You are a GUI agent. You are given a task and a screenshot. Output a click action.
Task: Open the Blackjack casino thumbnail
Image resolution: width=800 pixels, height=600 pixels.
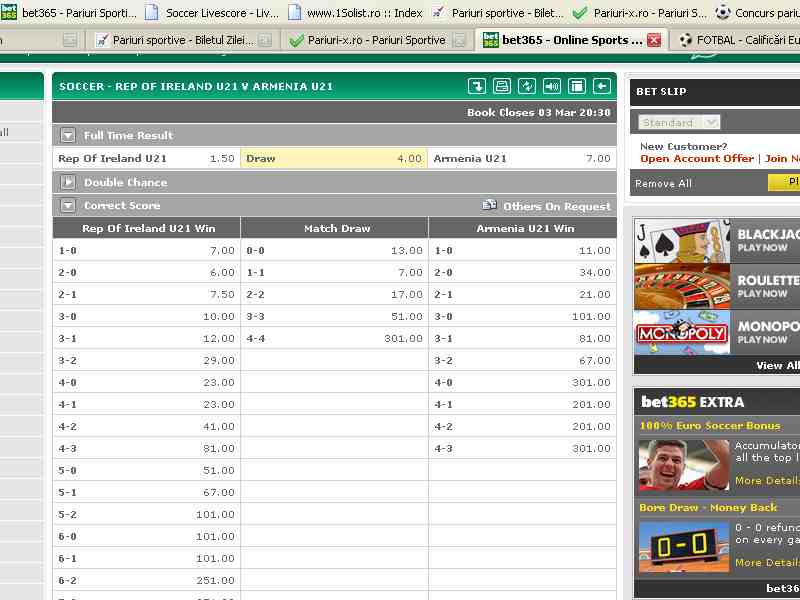pos(682,241)
